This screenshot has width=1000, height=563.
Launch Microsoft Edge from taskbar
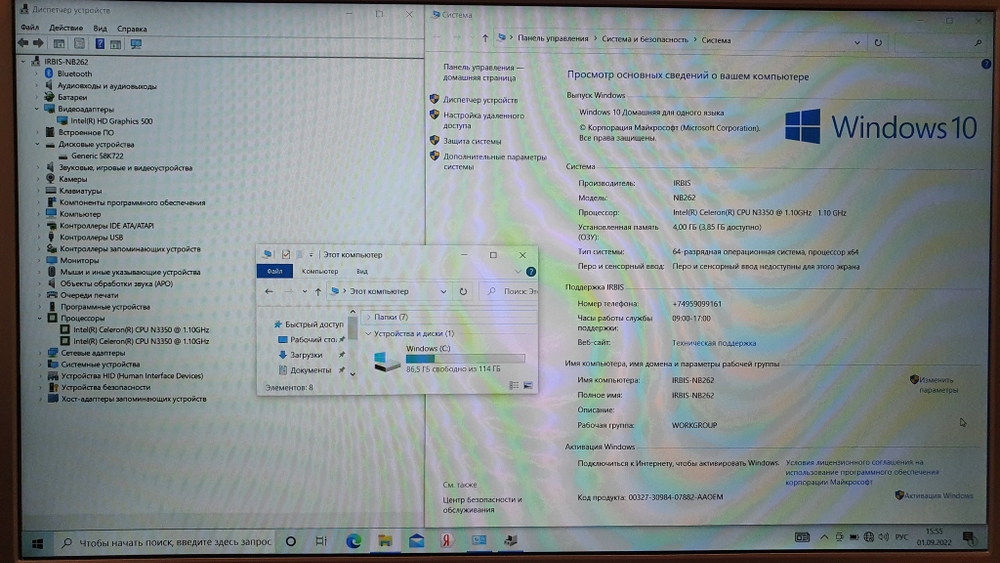pos(353,541)
